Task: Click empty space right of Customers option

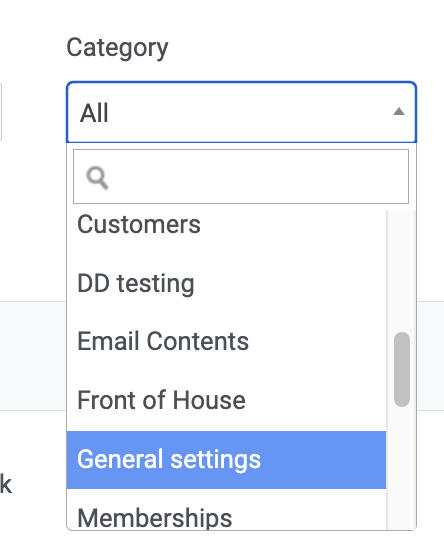Action: click(x=294, y=225)
